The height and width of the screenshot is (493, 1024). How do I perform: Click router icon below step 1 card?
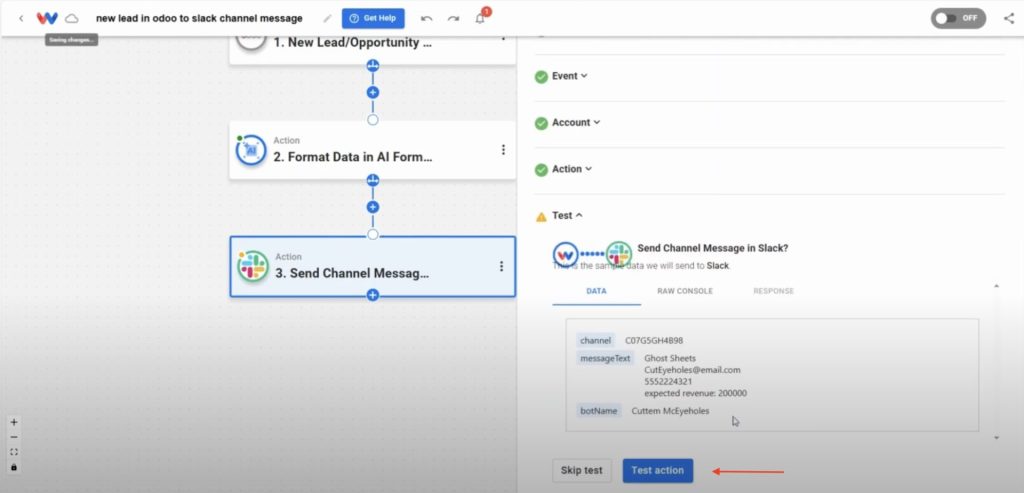pyautogui.click(x=373, y=65)
